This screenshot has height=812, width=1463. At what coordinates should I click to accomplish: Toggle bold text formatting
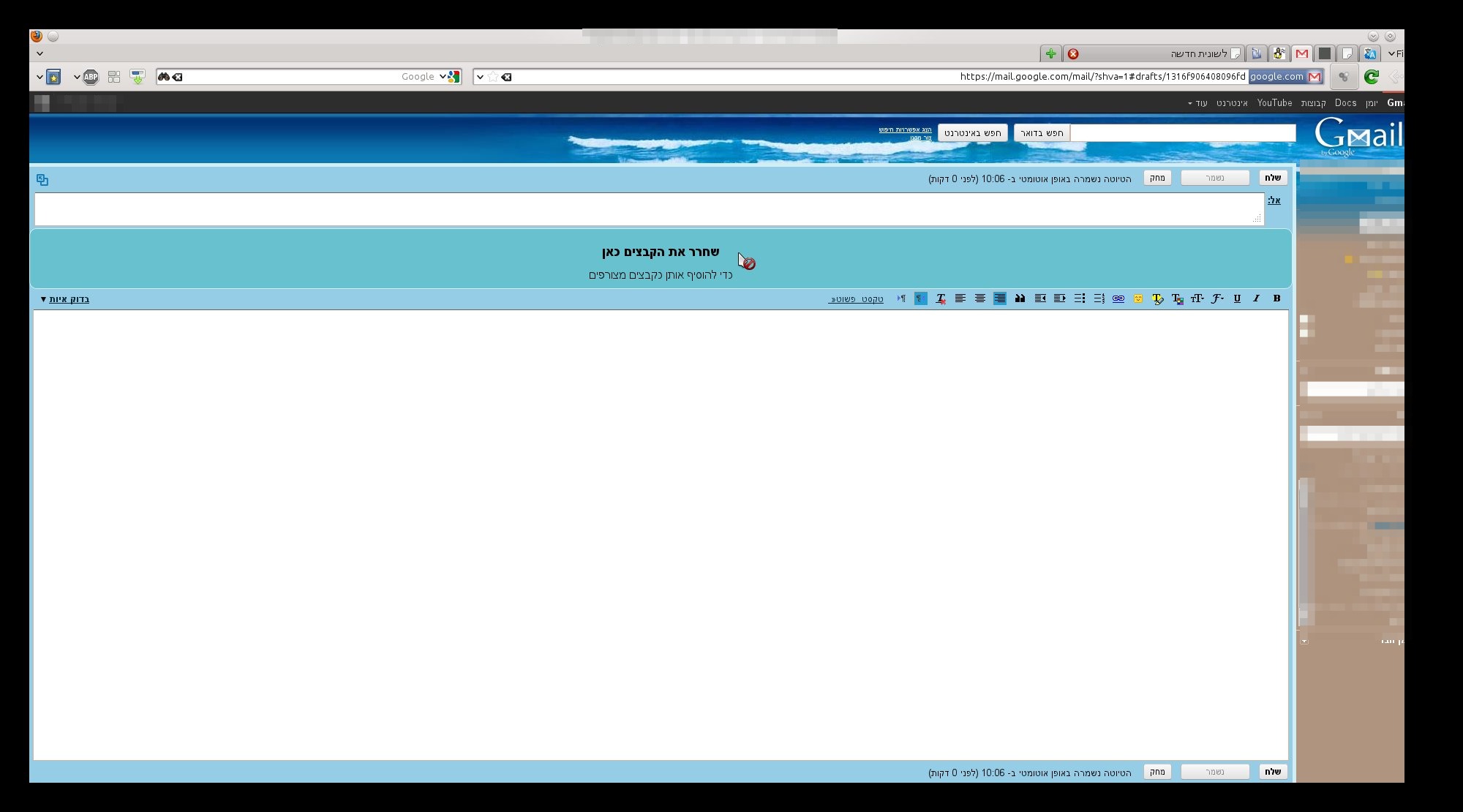[x=1276, y=298]
